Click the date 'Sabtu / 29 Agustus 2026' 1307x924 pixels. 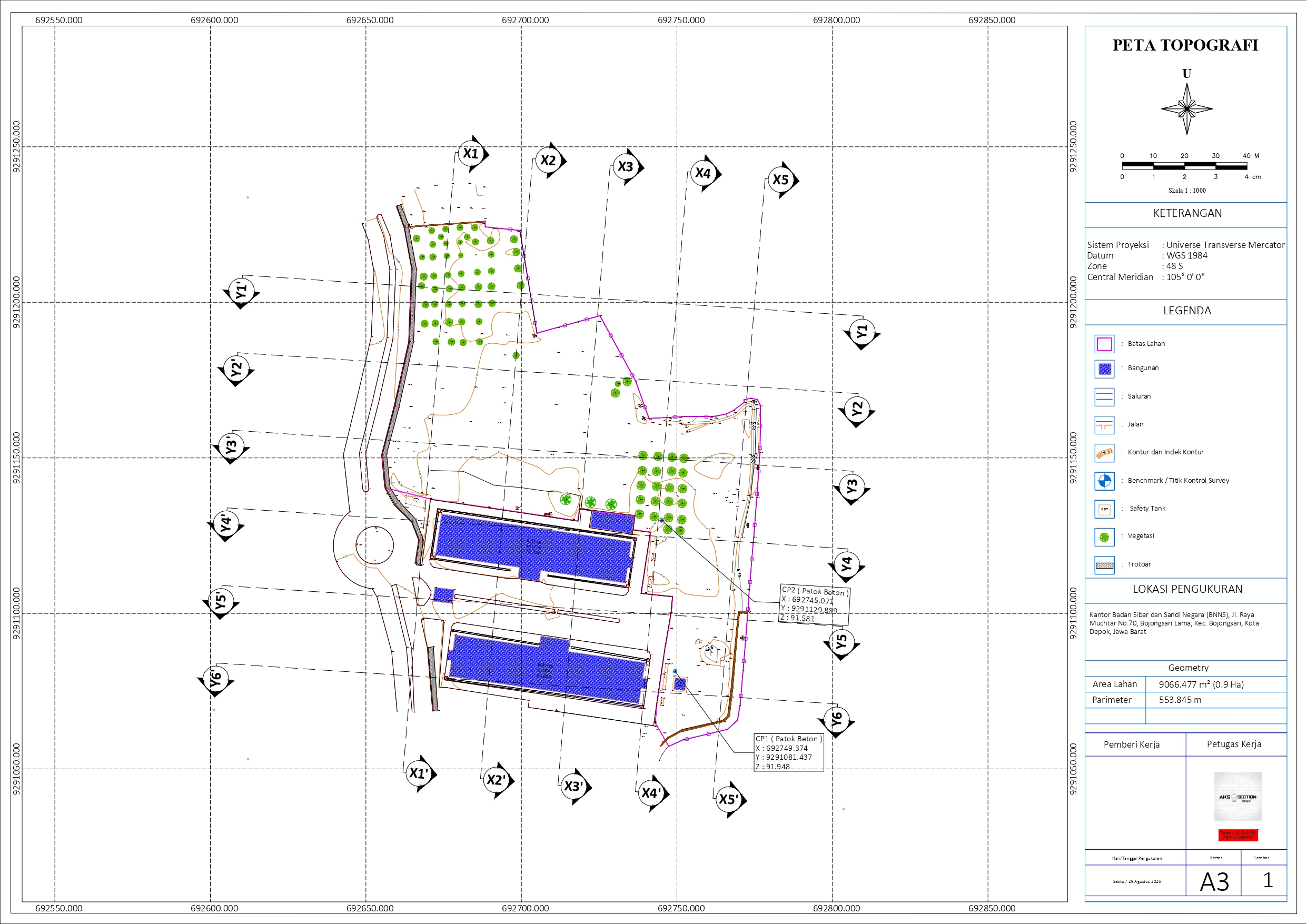click(1137, 881)
